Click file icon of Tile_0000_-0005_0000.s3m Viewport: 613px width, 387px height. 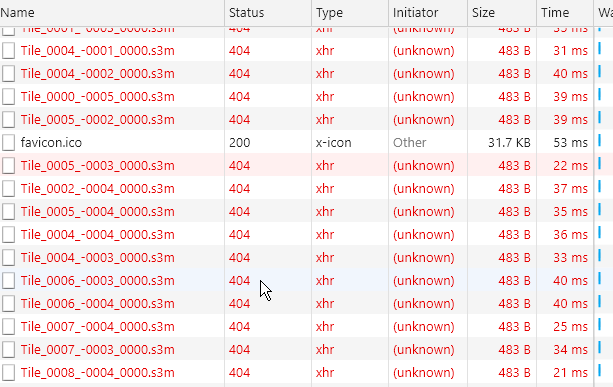pos(8,97)
